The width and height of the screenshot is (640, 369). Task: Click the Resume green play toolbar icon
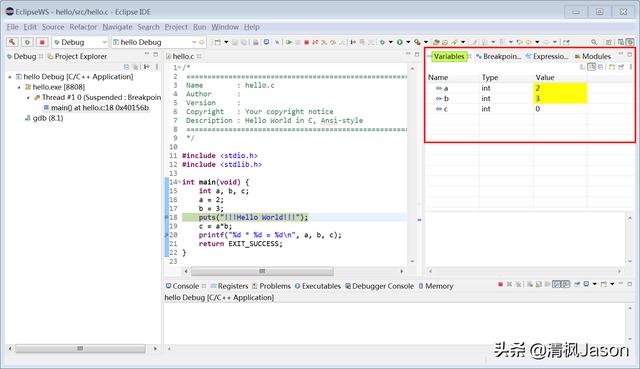(289, 42)
